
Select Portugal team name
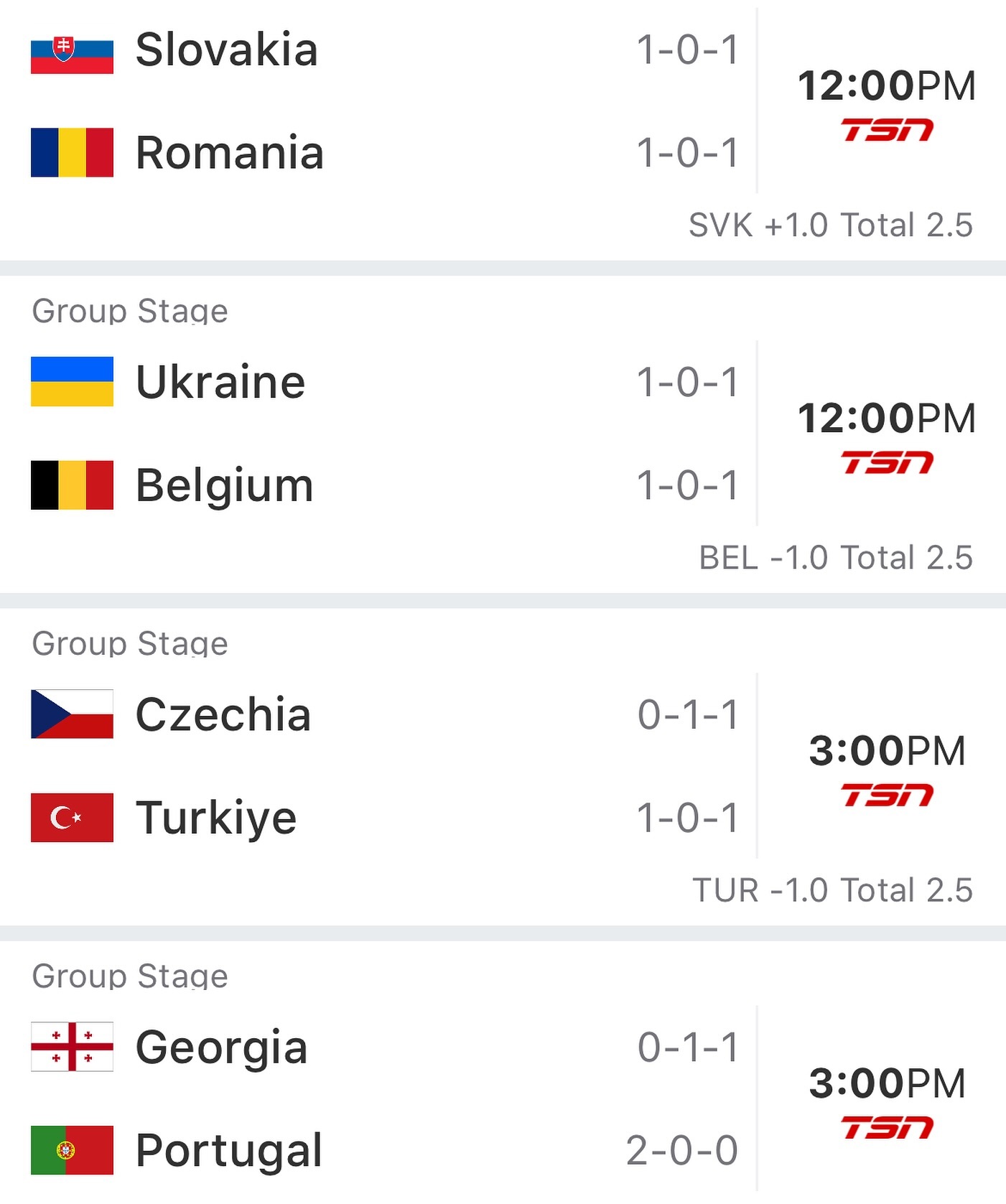point(229,1150)
